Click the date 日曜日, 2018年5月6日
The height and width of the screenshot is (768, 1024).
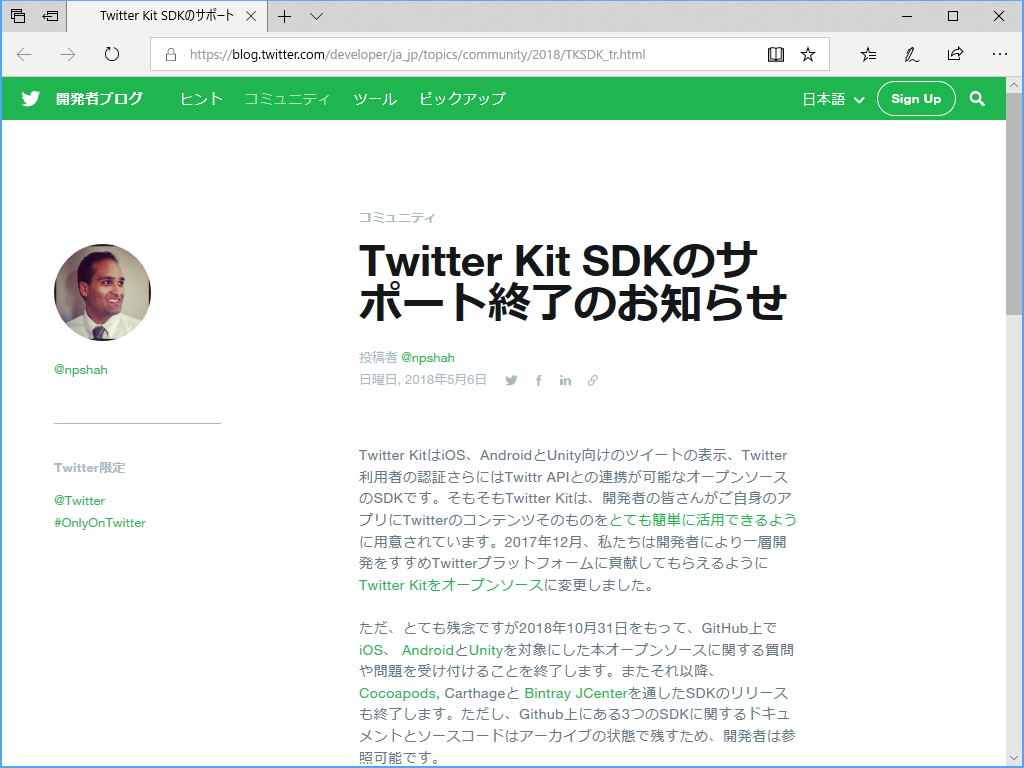click(423, 379)
